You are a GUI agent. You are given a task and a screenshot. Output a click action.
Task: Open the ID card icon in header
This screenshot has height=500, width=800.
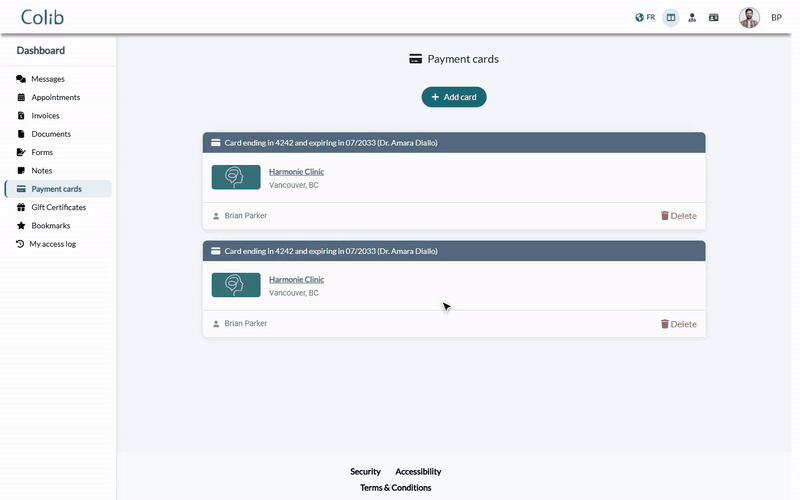[x=714, y=17]
